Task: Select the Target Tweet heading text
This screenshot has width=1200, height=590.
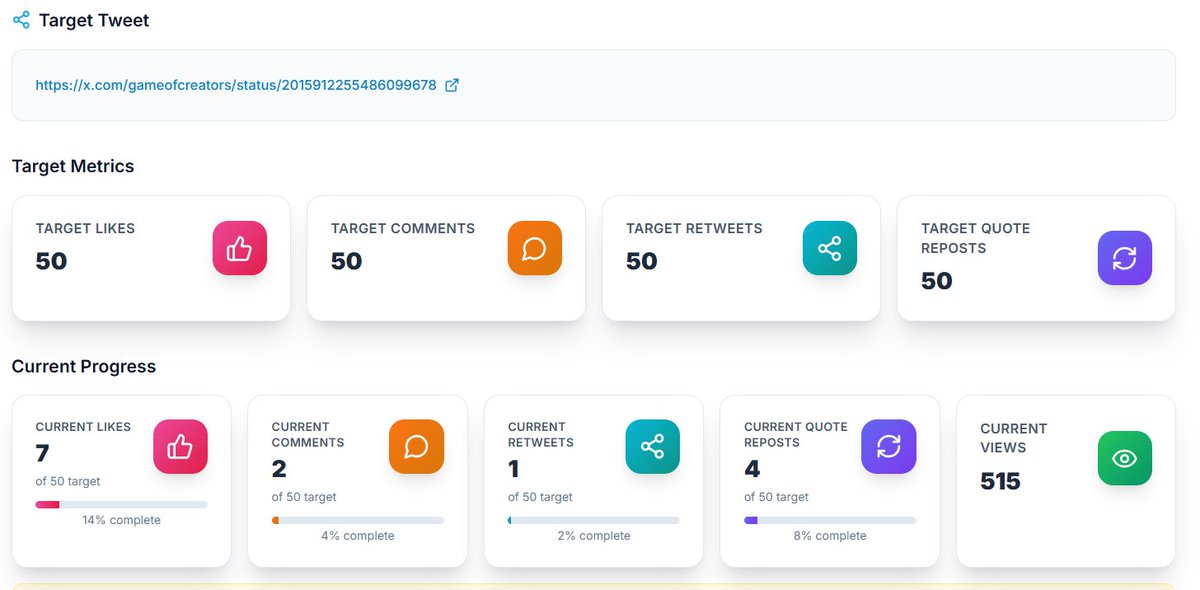Action: coord(94,20)
